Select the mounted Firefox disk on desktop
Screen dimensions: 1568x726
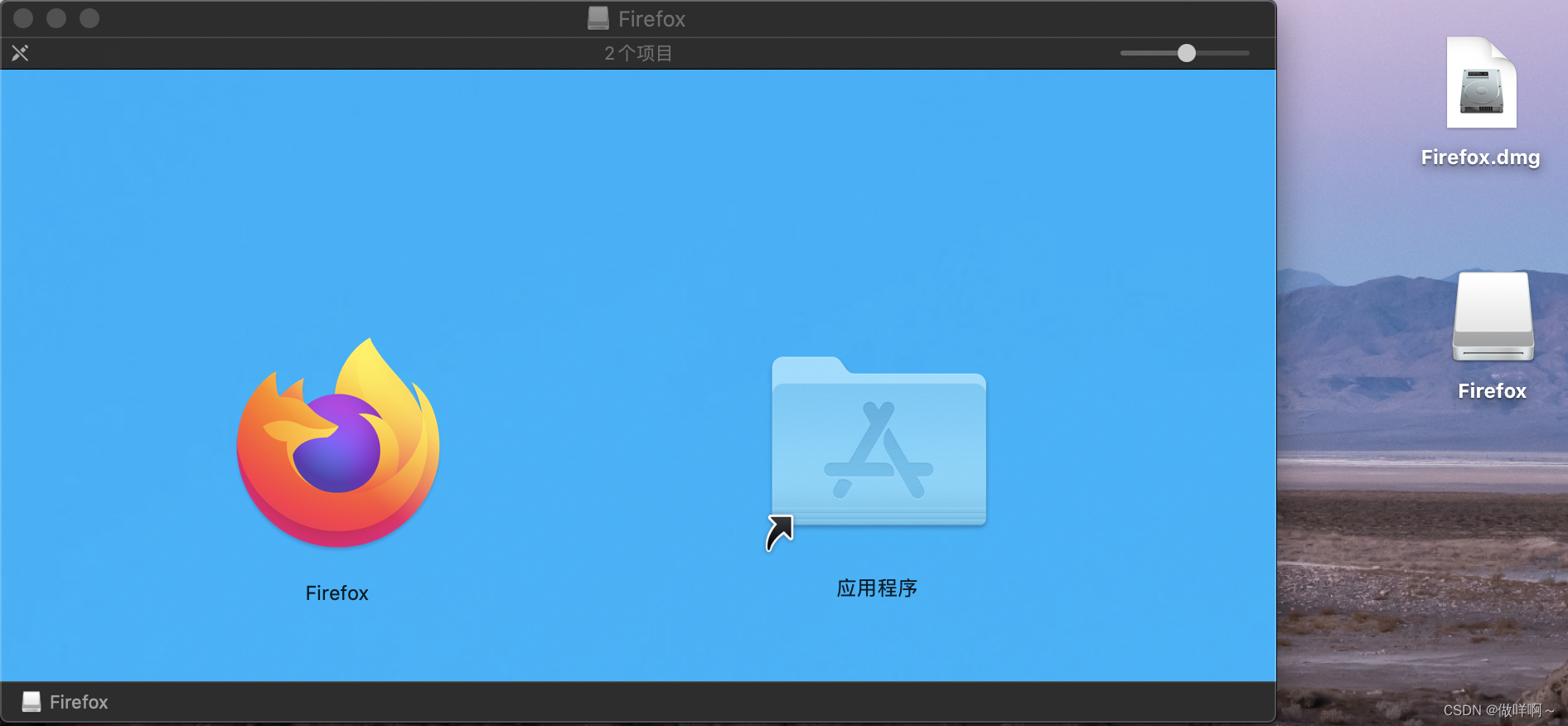(x=1493, y=317)
